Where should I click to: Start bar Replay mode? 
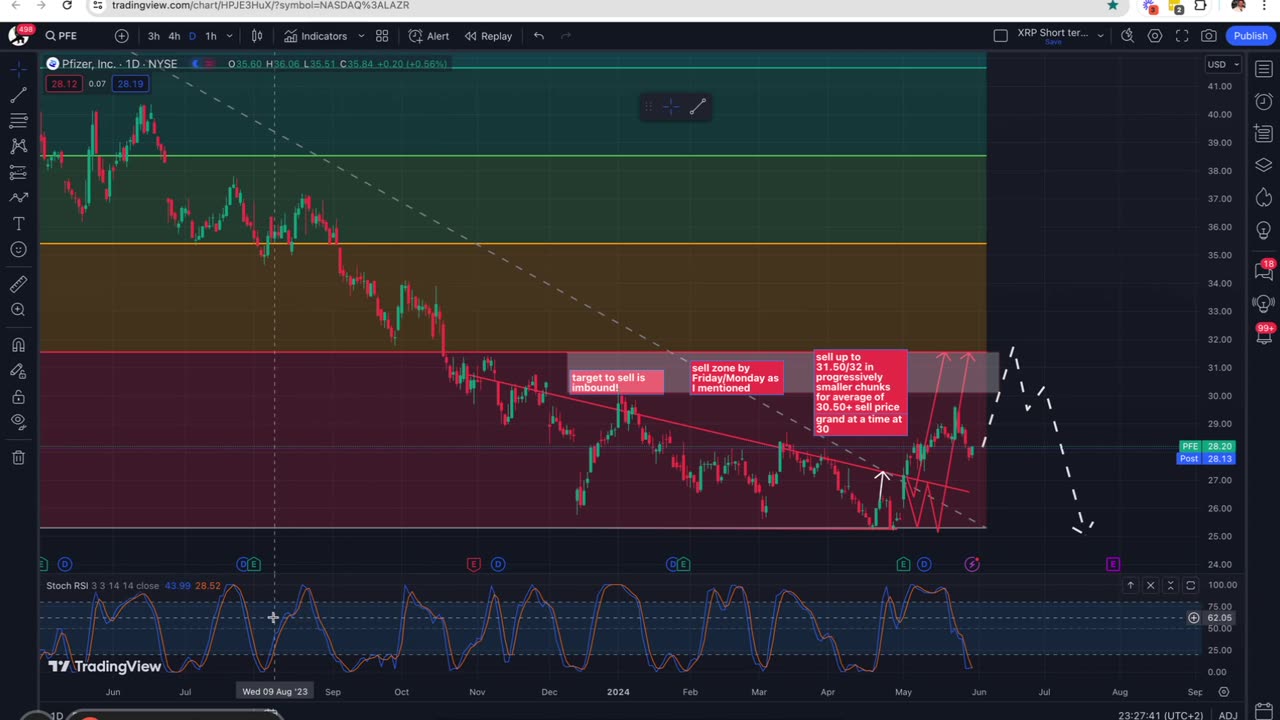tap(488, 36)
